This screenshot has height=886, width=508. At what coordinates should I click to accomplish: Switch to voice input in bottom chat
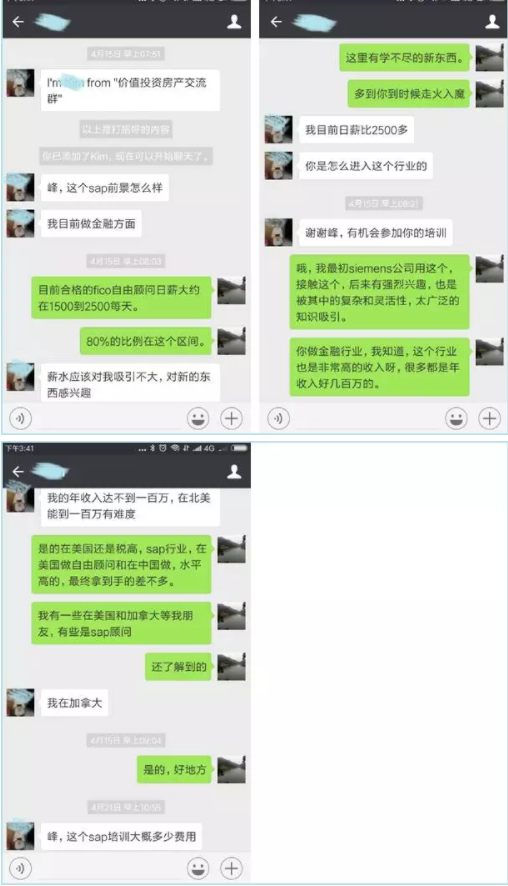[20, 868]
